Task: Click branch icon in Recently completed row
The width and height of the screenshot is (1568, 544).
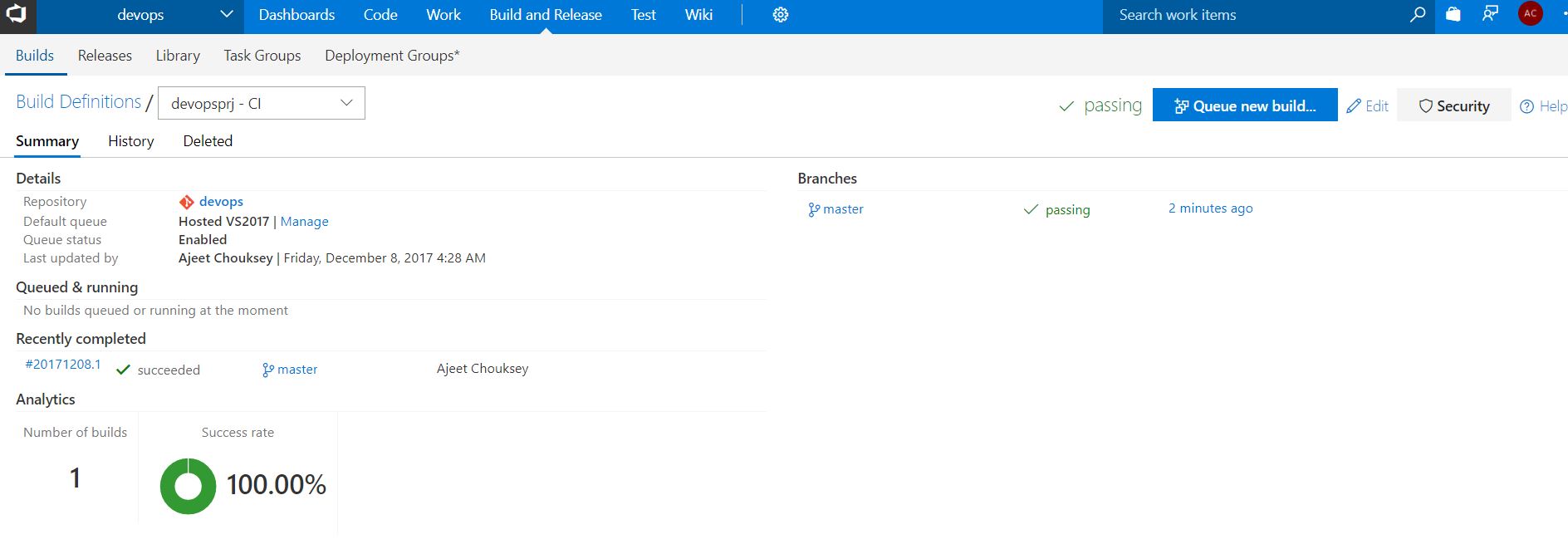Action: (268, 370)
